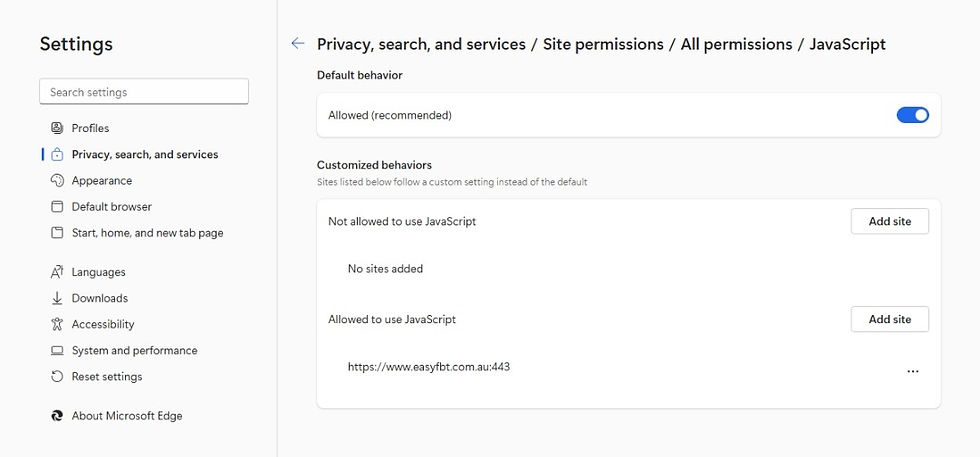Add site to Allowed JavaScript list
This screenshot has width=980, height=457.
[x=889, y=319]
